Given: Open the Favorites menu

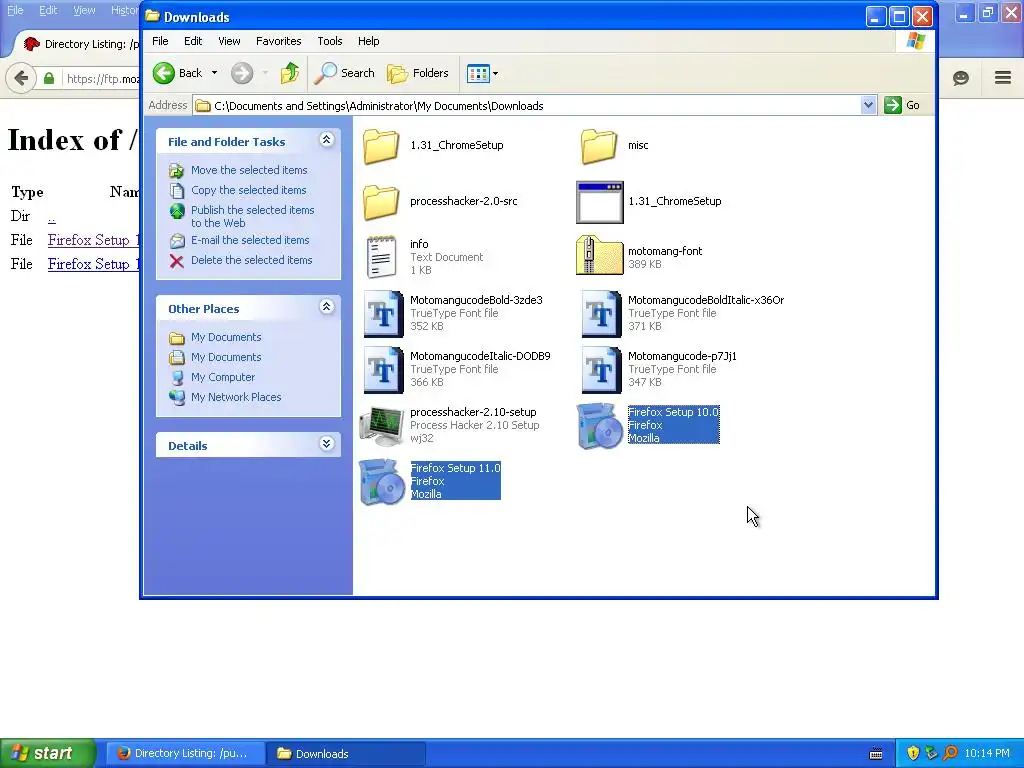Looking at the screenshot, I should point(279,41).
